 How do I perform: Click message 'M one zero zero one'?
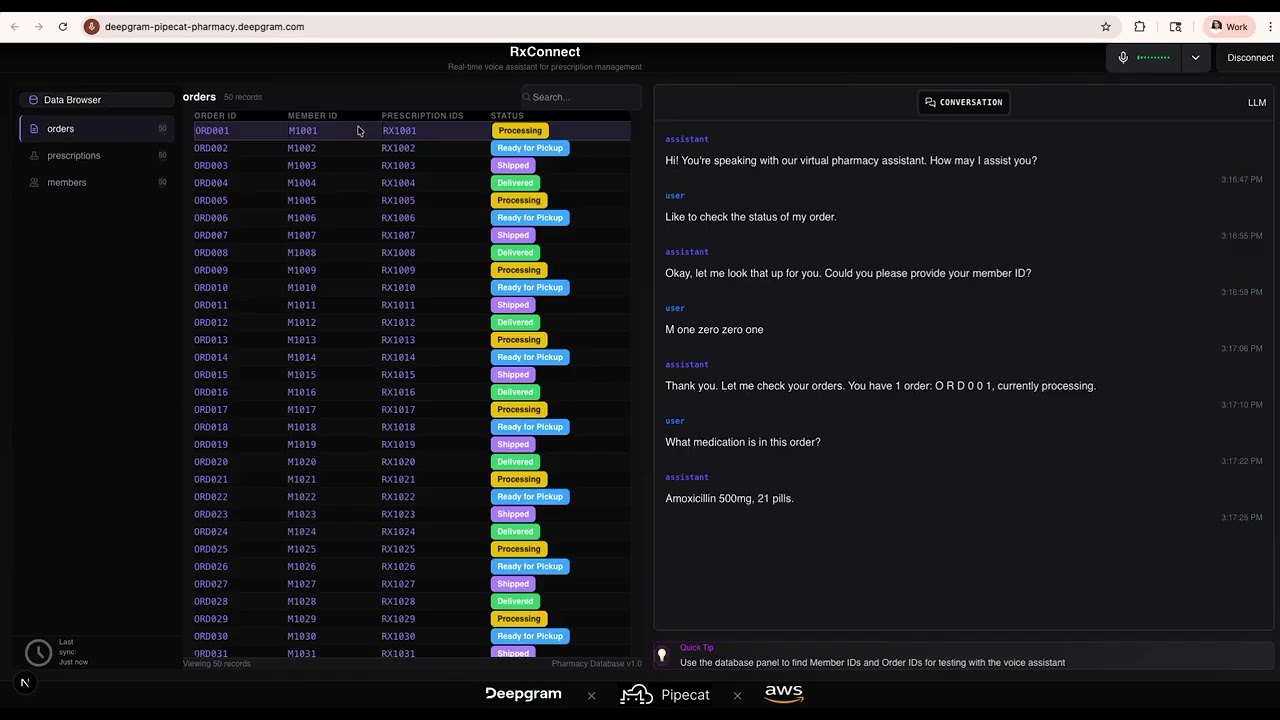pos(714,329)
